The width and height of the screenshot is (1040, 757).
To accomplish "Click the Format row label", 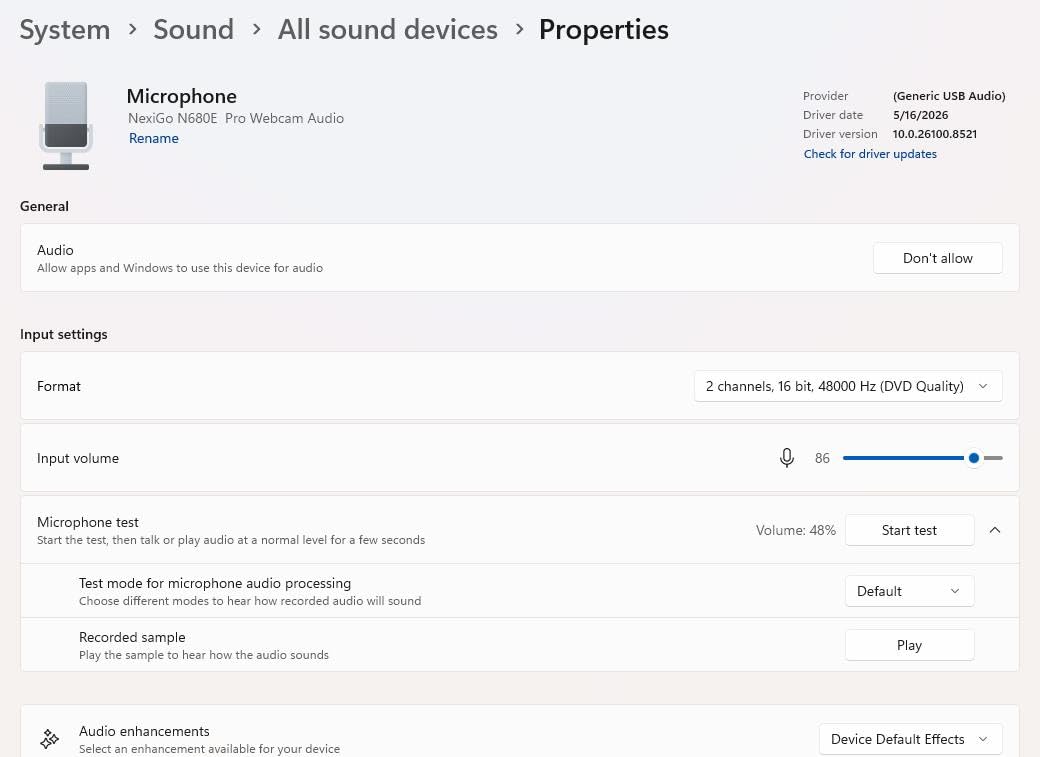I will coord(59,386).
